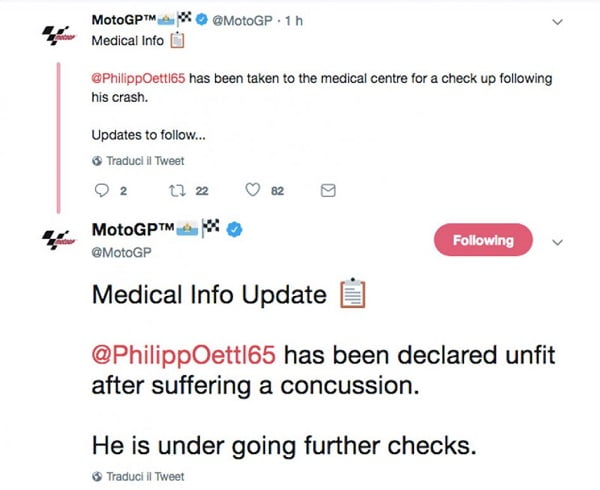
Task: Click the globe icon beside the bottom Traduci il Tweet
Action: tap(96, 475)
